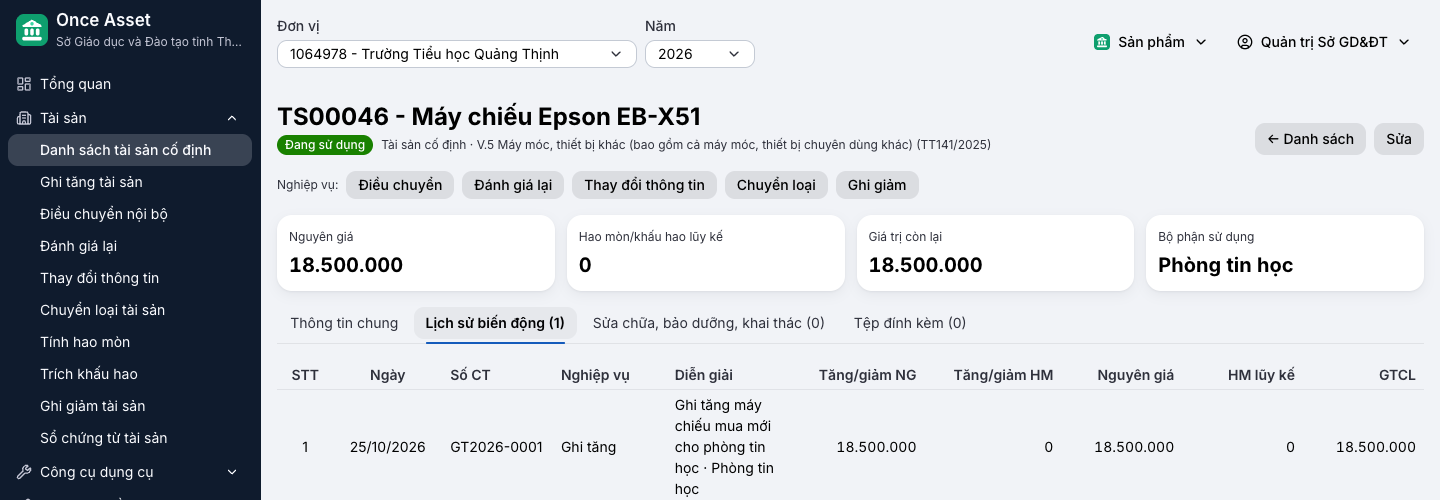Viewport: 1440px width, 500px height.
Task: Switch to Thông tin chung tab
Action: [344, 323]
